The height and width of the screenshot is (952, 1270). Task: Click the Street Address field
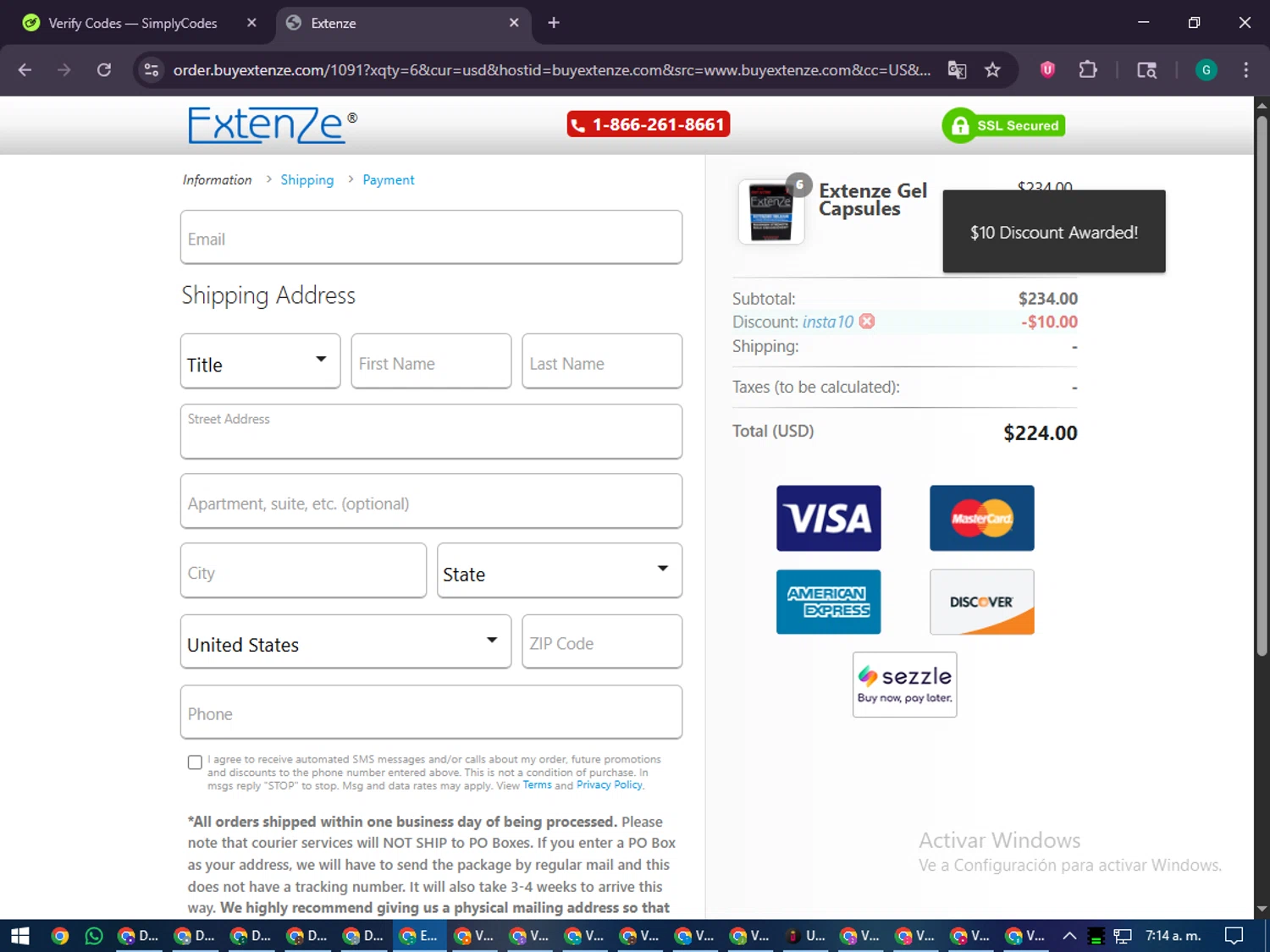431,432
